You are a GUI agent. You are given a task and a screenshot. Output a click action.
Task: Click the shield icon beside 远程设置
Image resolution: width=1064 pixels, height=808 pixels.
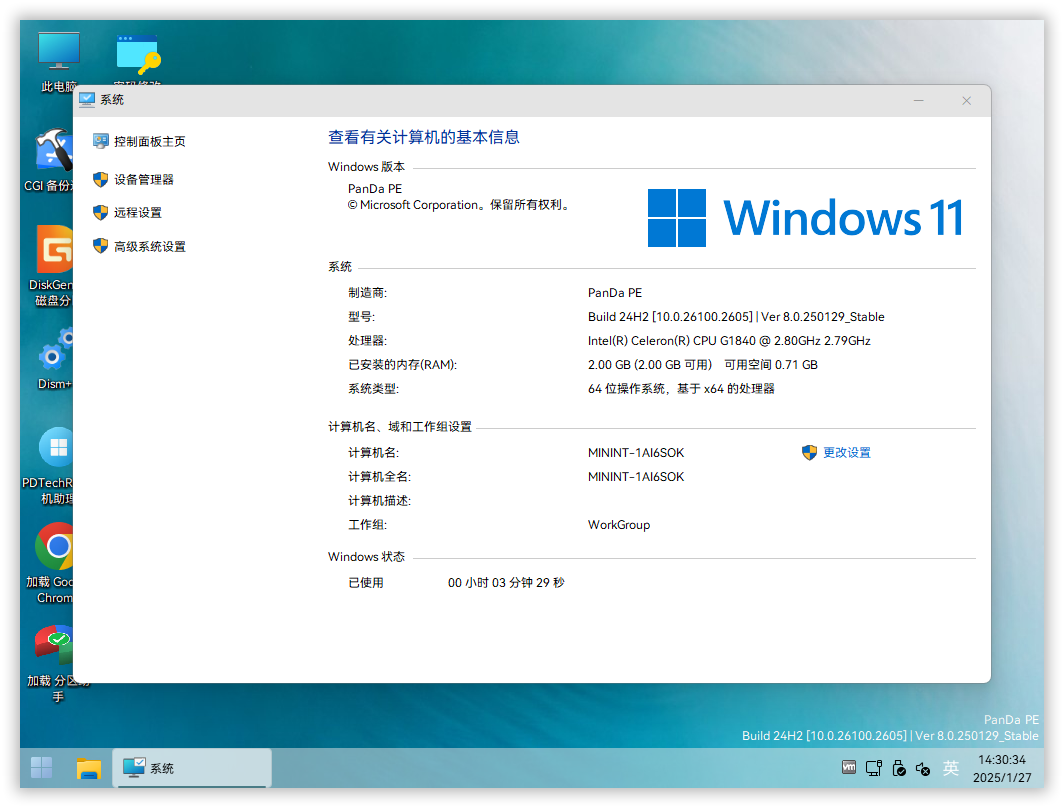[100, 212]
